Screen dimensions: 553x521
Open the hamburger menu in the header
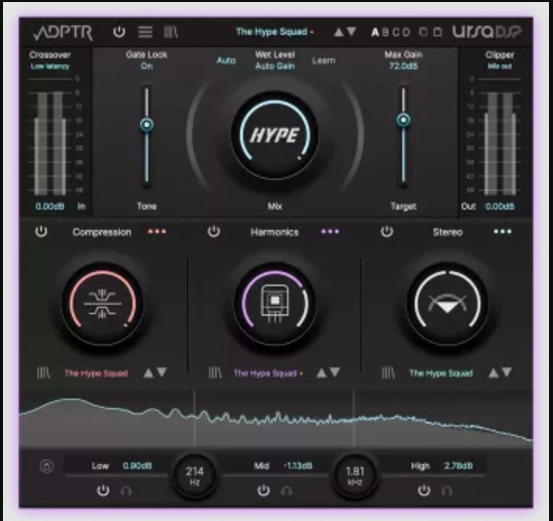145,32
